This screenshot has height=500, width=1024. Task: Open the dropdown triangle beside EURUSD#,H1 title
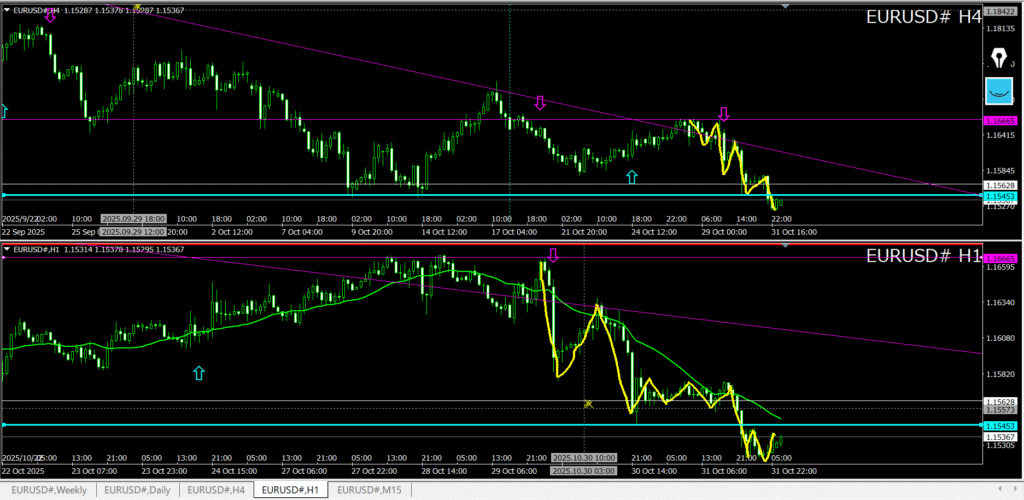click(7, 248)
